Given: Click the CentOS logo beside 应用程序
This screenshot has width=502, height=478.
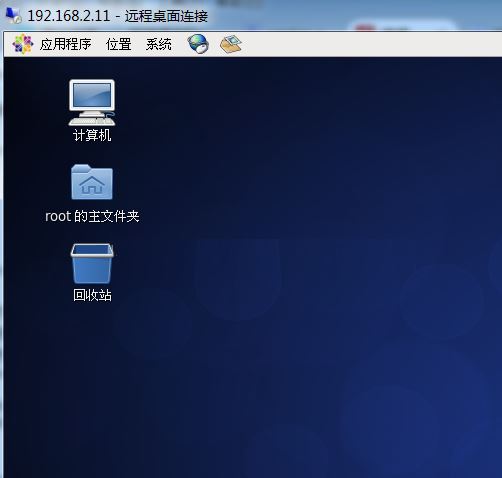Looking at the screenshot, I should (x=22, y=44).
